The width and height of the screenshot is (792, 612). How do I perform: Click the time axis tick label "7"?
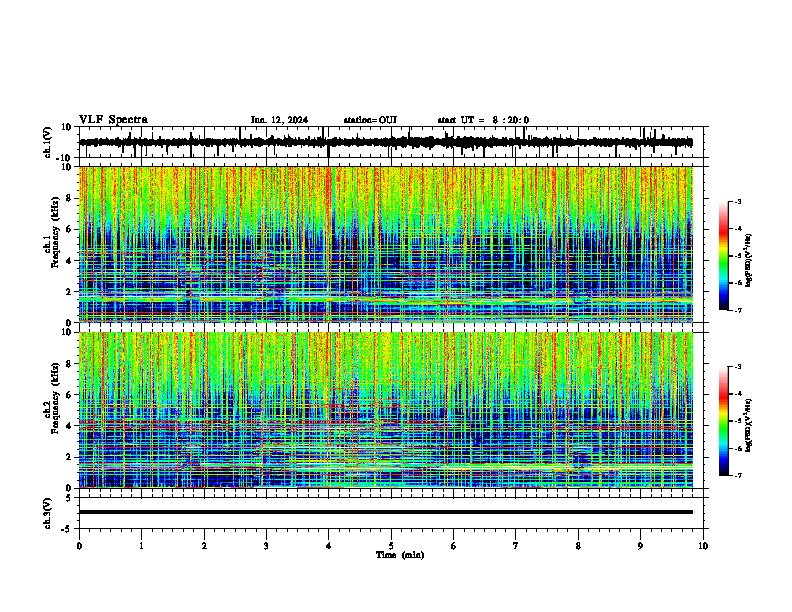(x=516, y=546)
